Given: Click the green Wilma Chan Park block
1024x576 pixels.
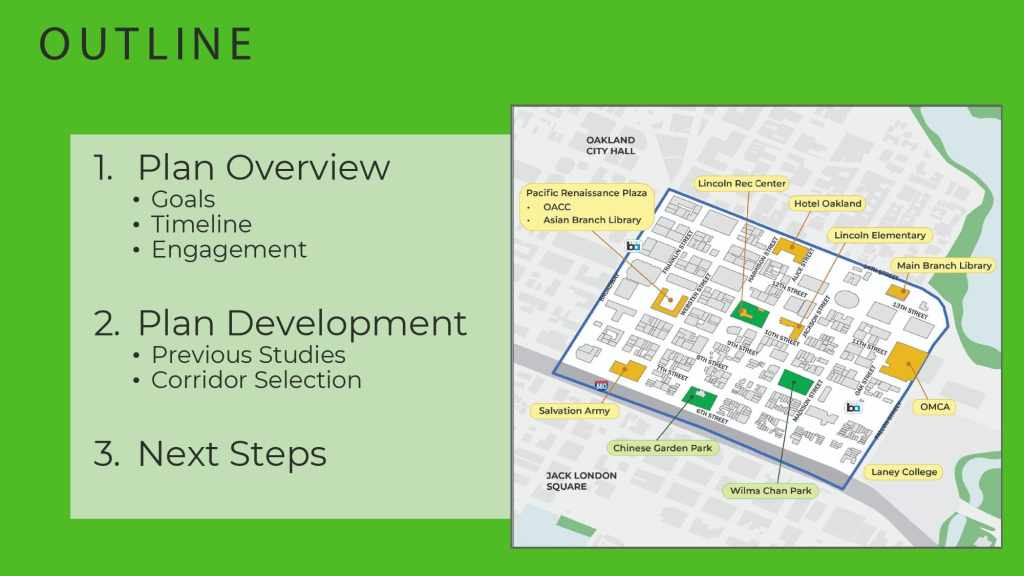Looking at the screenshot, I should tap(796, 382).
